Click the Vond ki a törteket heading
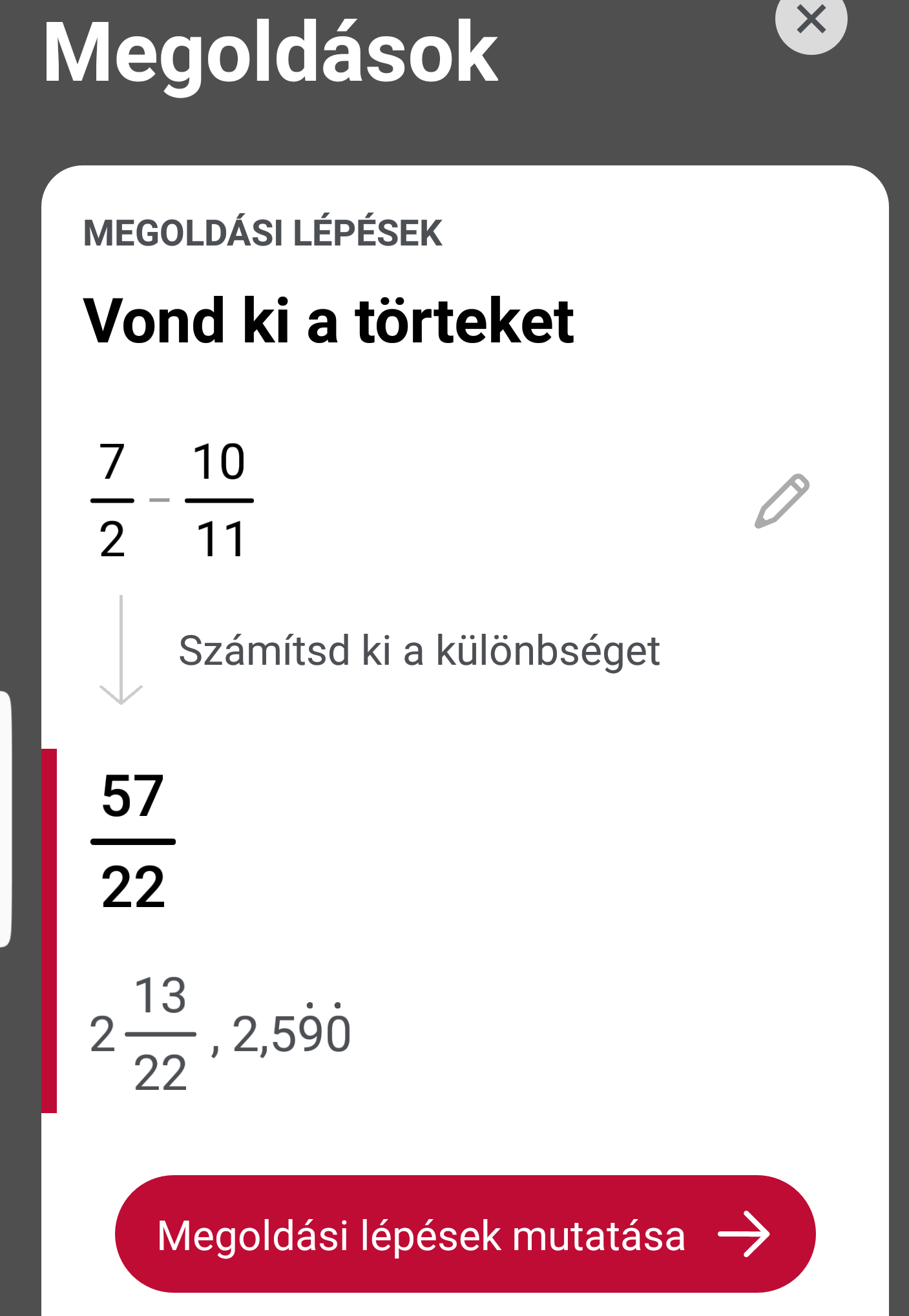Image resolution: width=909 pixels, height=1316 pixels. [328, 321]
